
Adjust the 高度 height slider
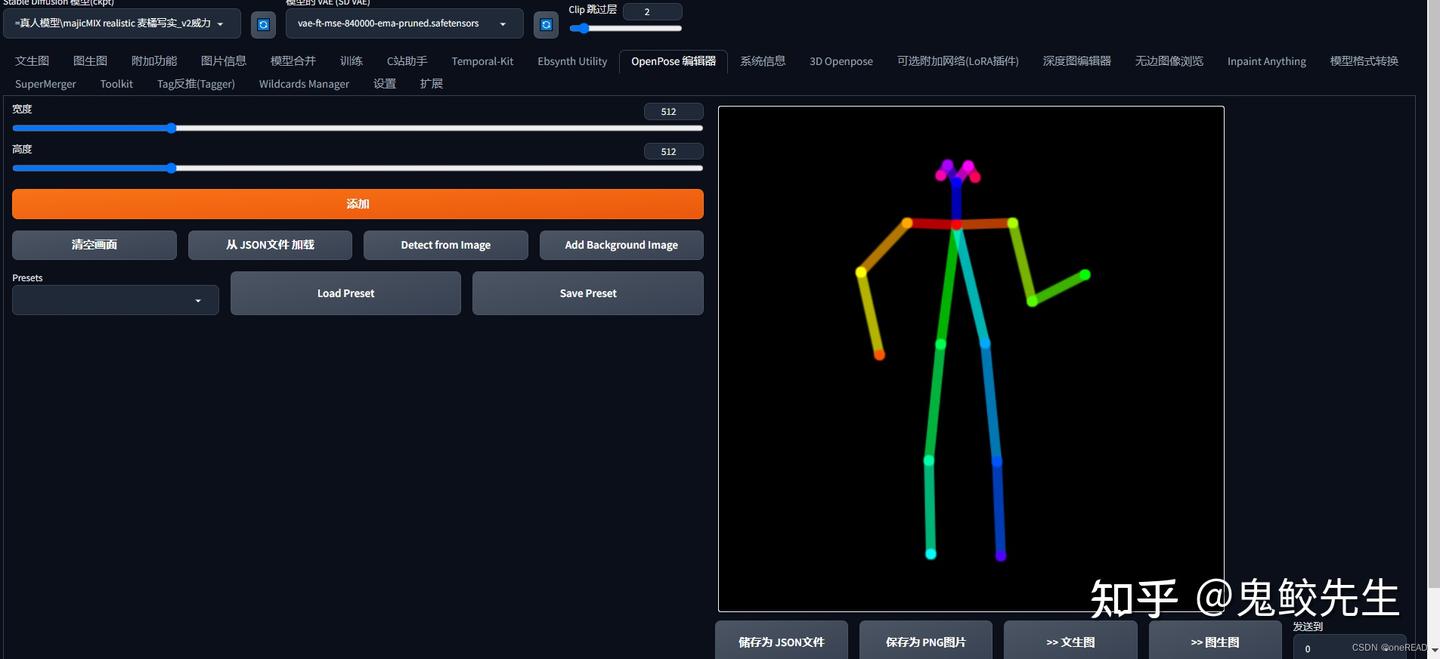(x=357, y=168)
